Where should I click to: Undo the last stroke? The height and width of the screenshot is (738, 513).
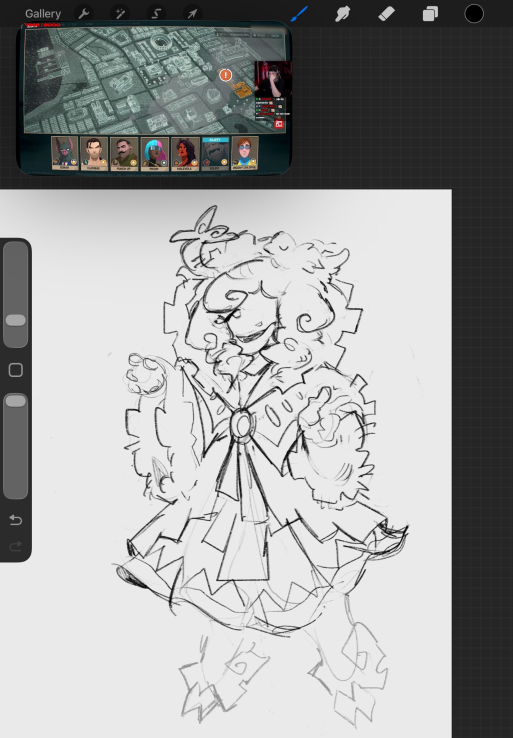[x=16, y=520]
